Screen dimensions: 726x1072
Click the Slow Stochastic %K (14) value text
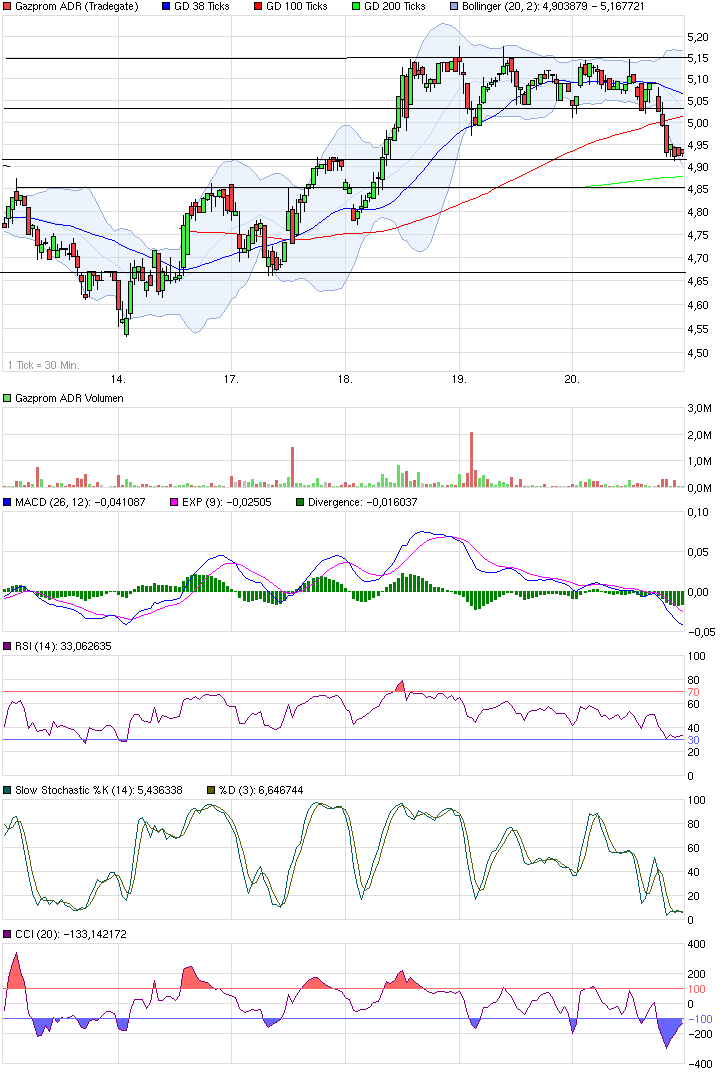[98, 790]
